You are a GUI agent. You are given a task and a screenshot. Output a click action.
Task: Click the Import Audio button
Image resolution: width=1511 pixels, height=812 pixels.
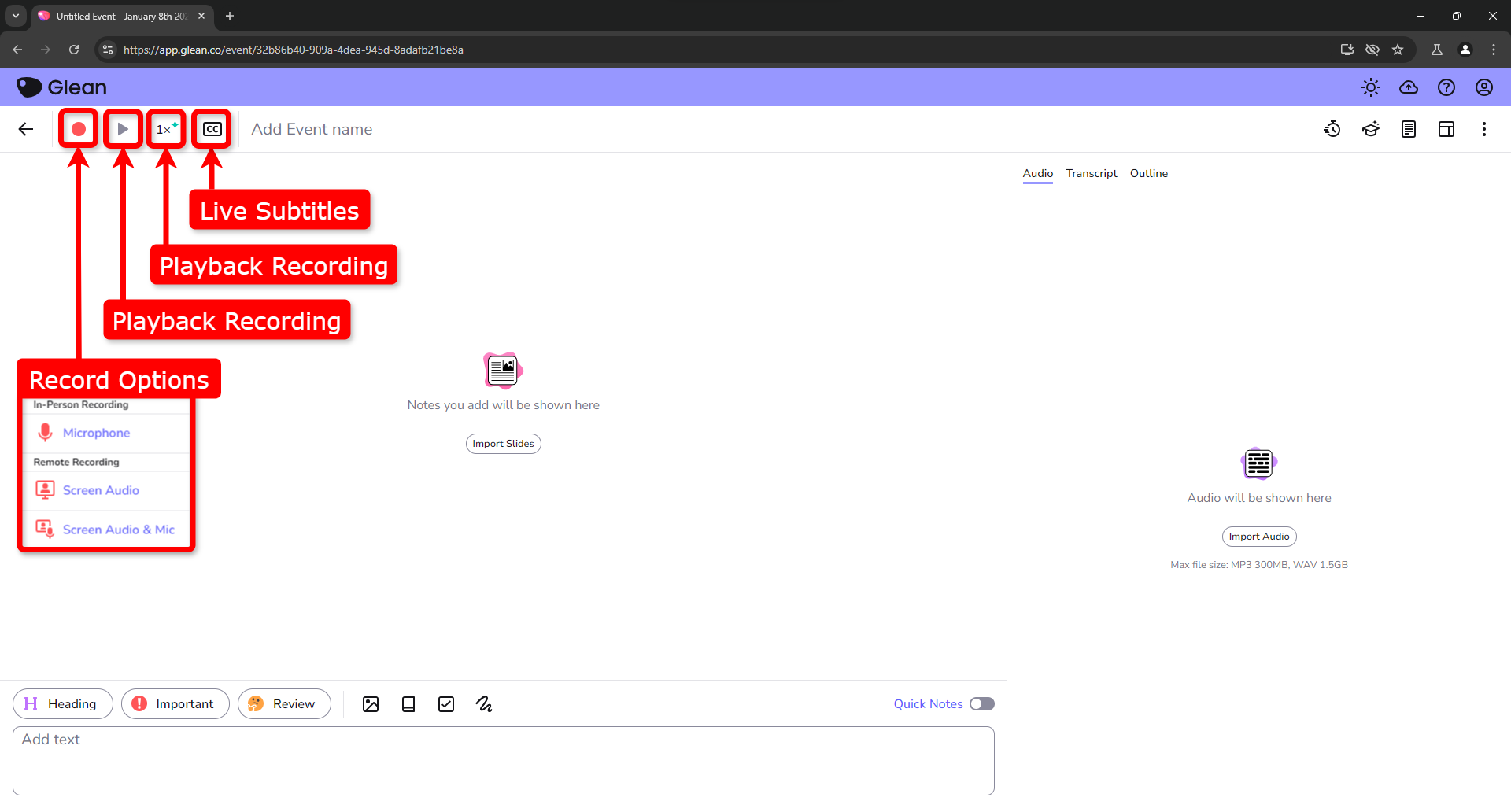point(1259,537)
